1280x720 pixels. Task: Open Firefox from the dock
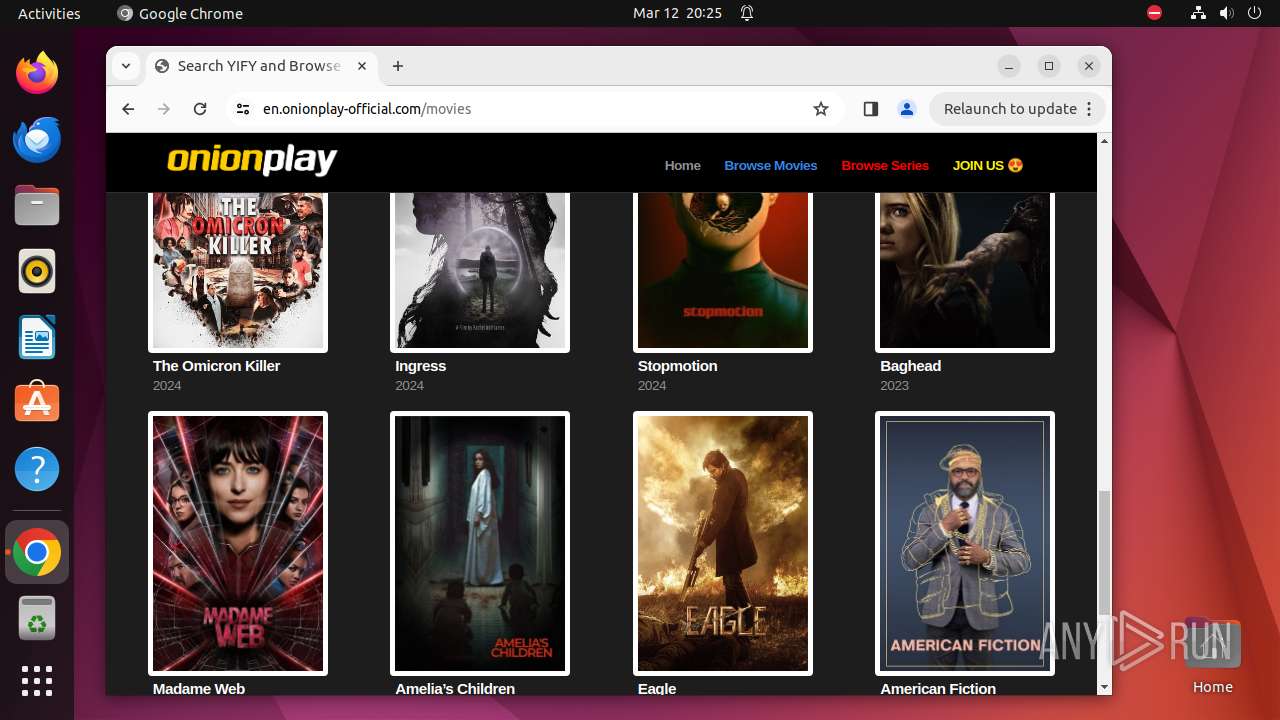click(37, 73)
